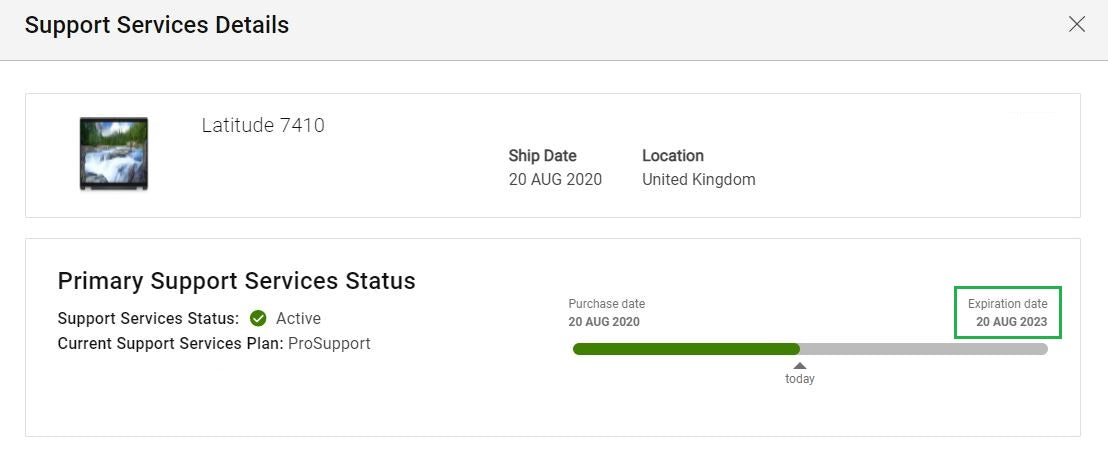Click the Latitude 7410 product name

(263, 126)
